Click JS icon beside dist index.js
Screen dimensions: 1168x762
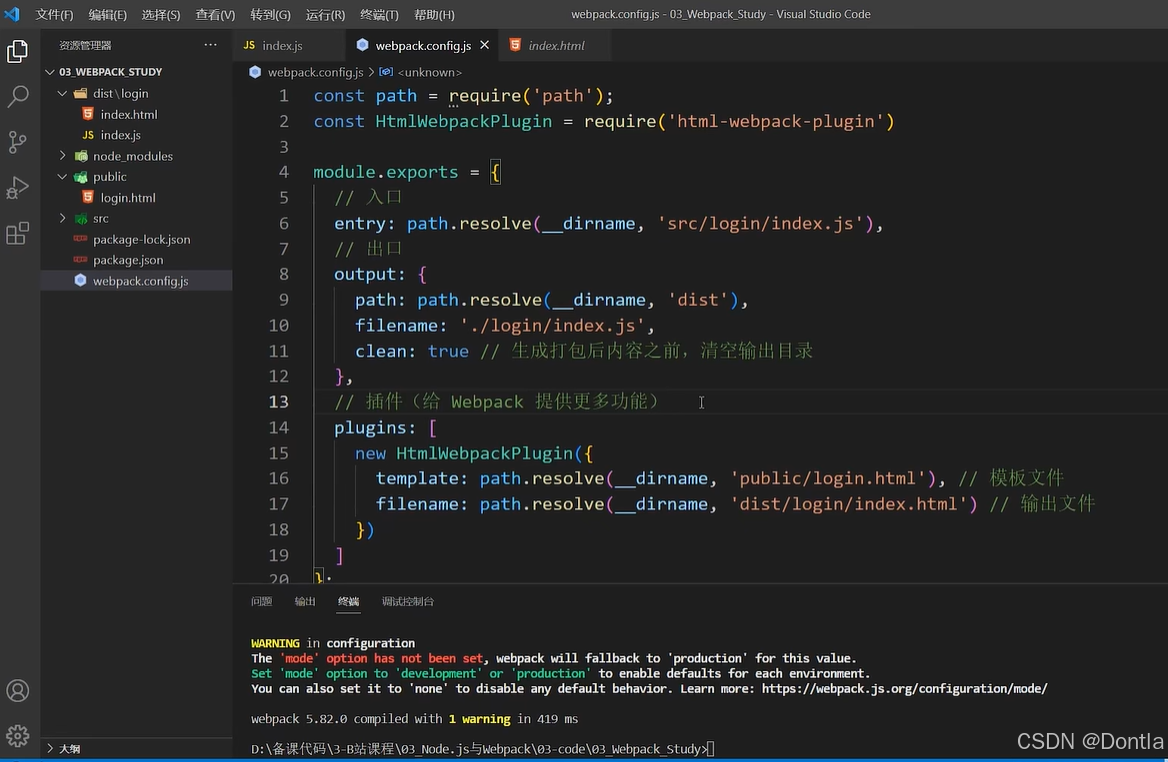click(x=88, y=135)
